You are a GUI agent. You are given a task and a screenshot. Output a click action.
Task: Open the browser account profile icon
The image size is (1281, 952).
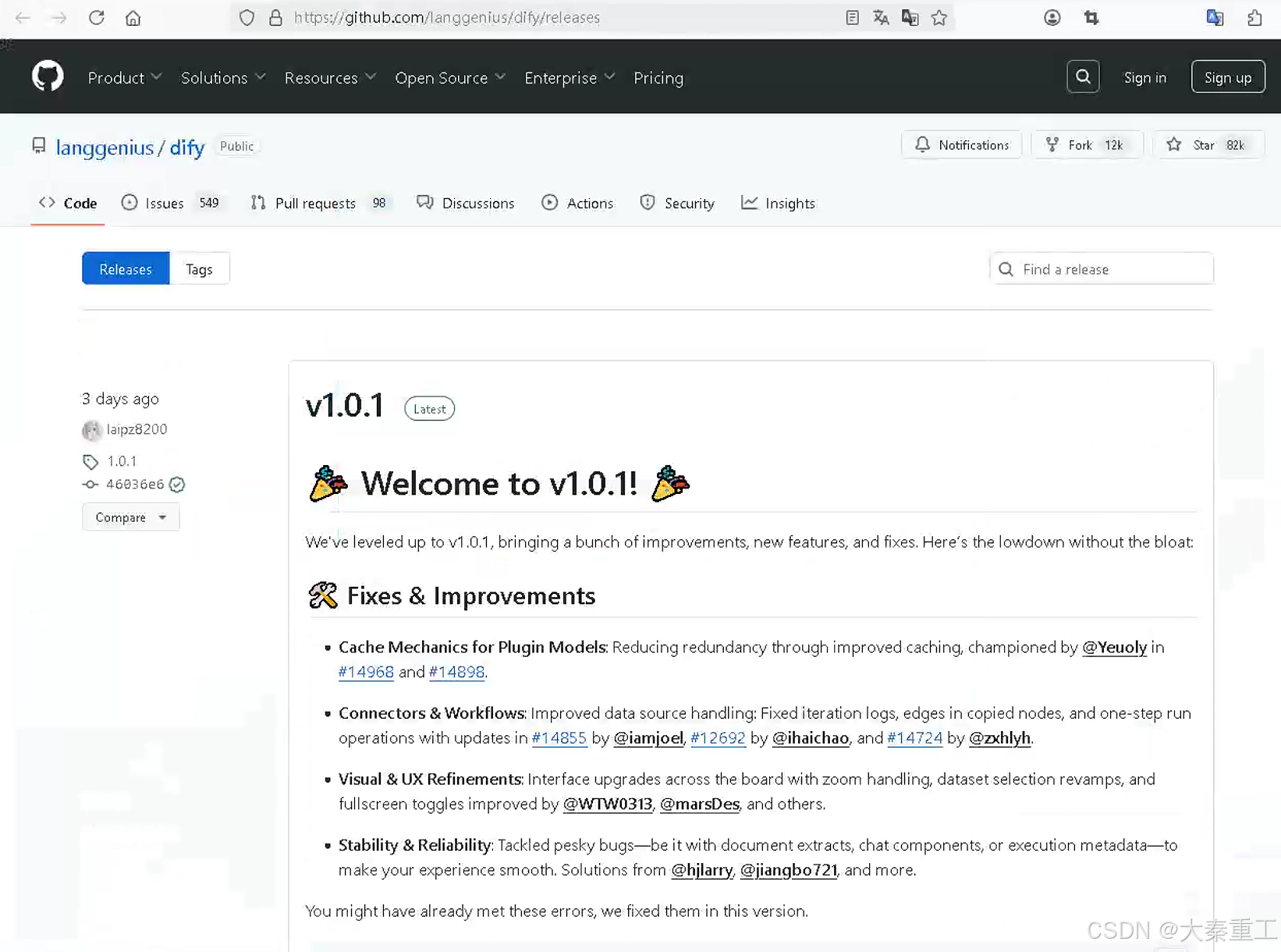(1052, 17)
